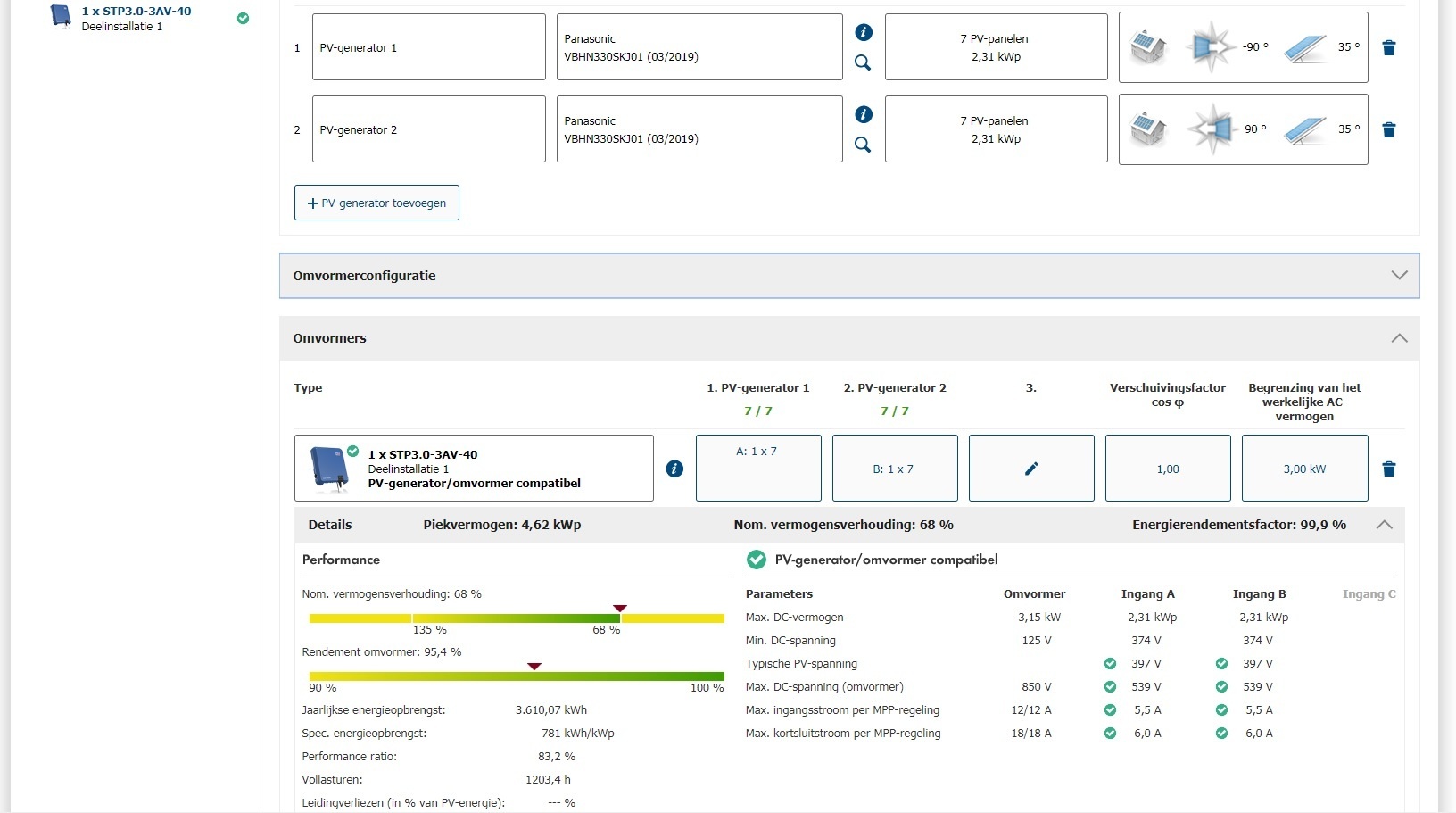Click info icon for PV-generator 1
The image size is (1456, 813).
coord(863,33)
